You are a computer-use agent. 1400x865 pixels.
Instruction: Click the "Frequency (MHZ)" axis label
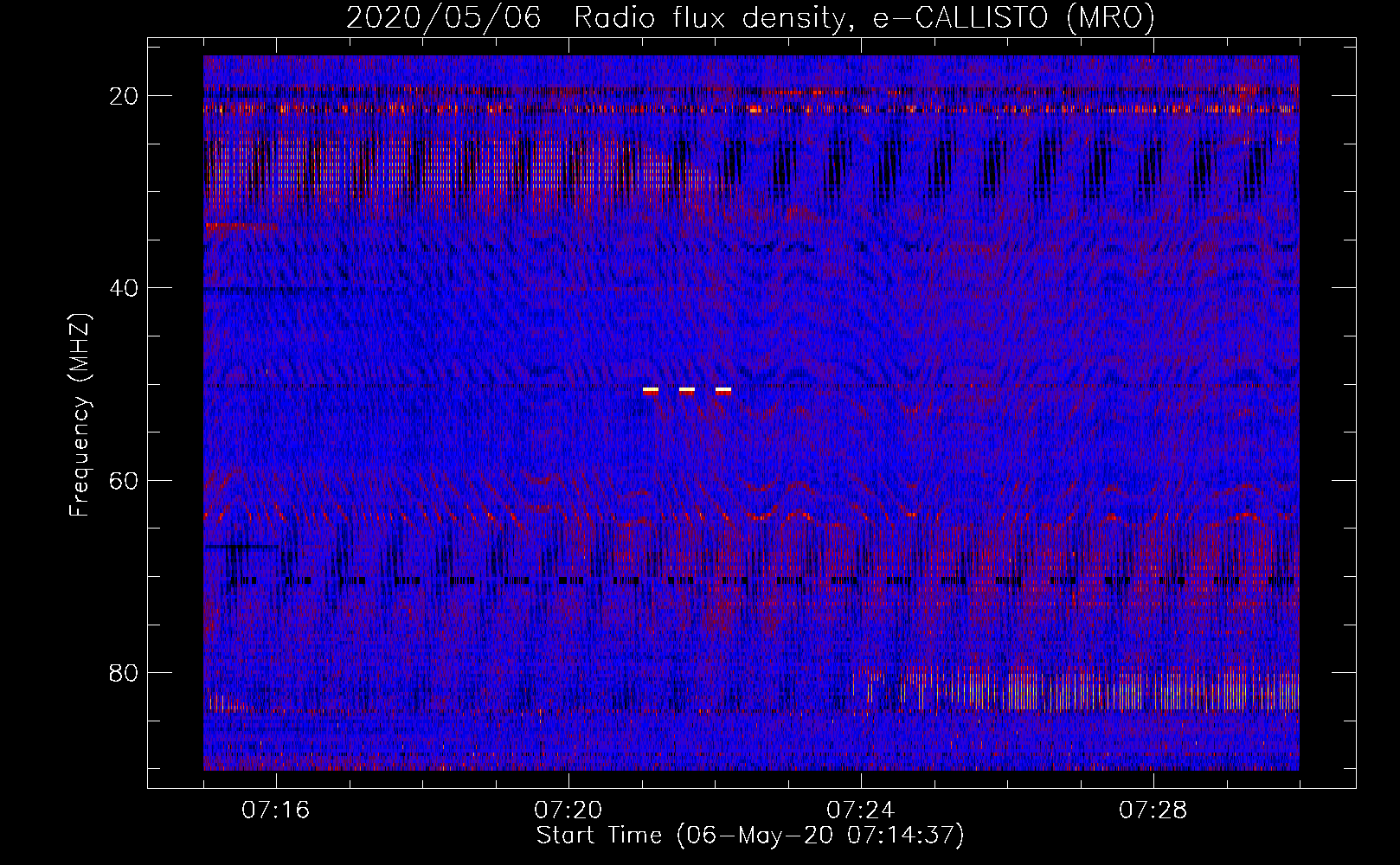pyautogui.click(x=80, y=415)
